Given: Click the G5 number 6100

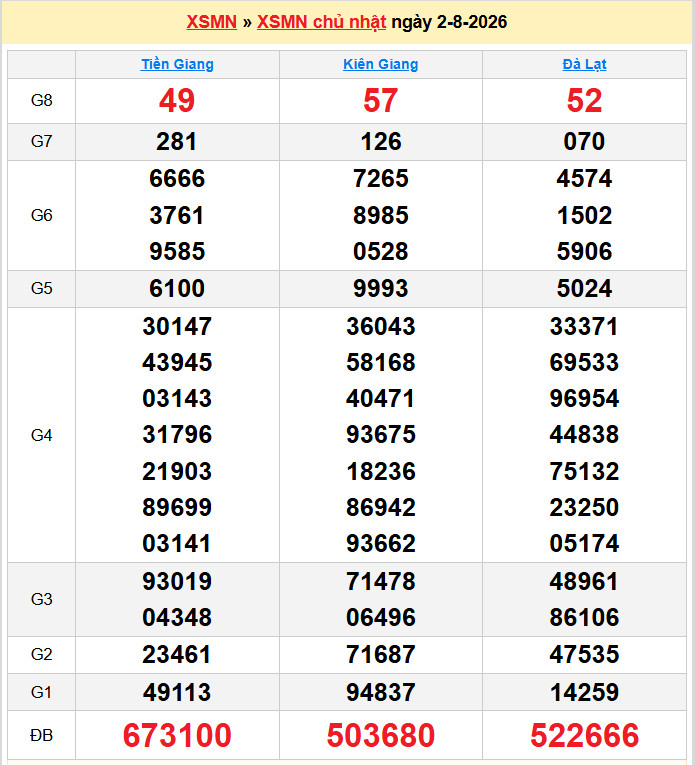Looking at the screenshot, I should 177,288.
